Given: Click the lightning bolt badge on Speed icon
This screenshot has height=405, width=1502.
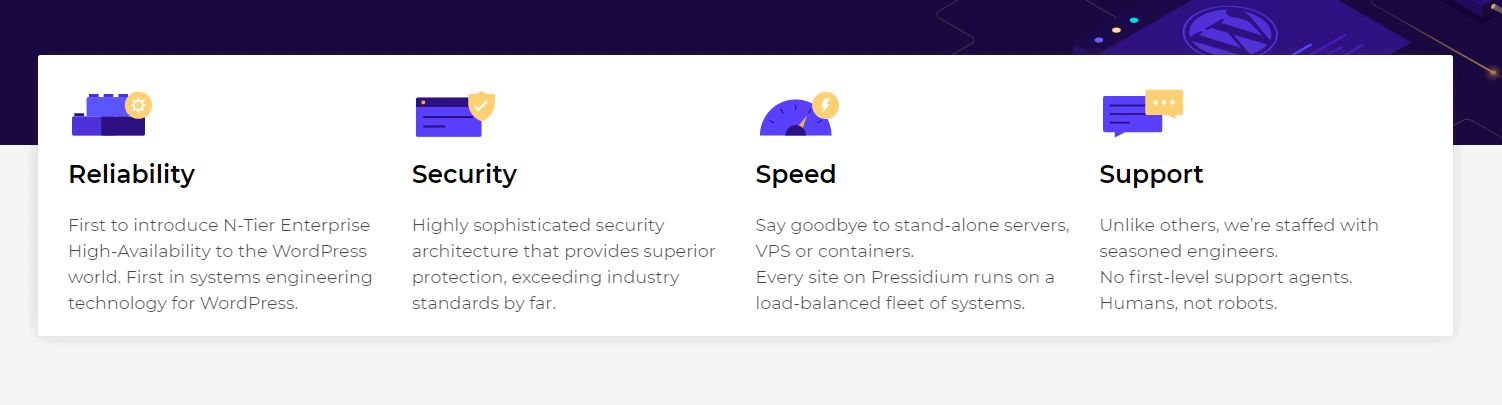Looking at the screenshot, I should [826, 104].
